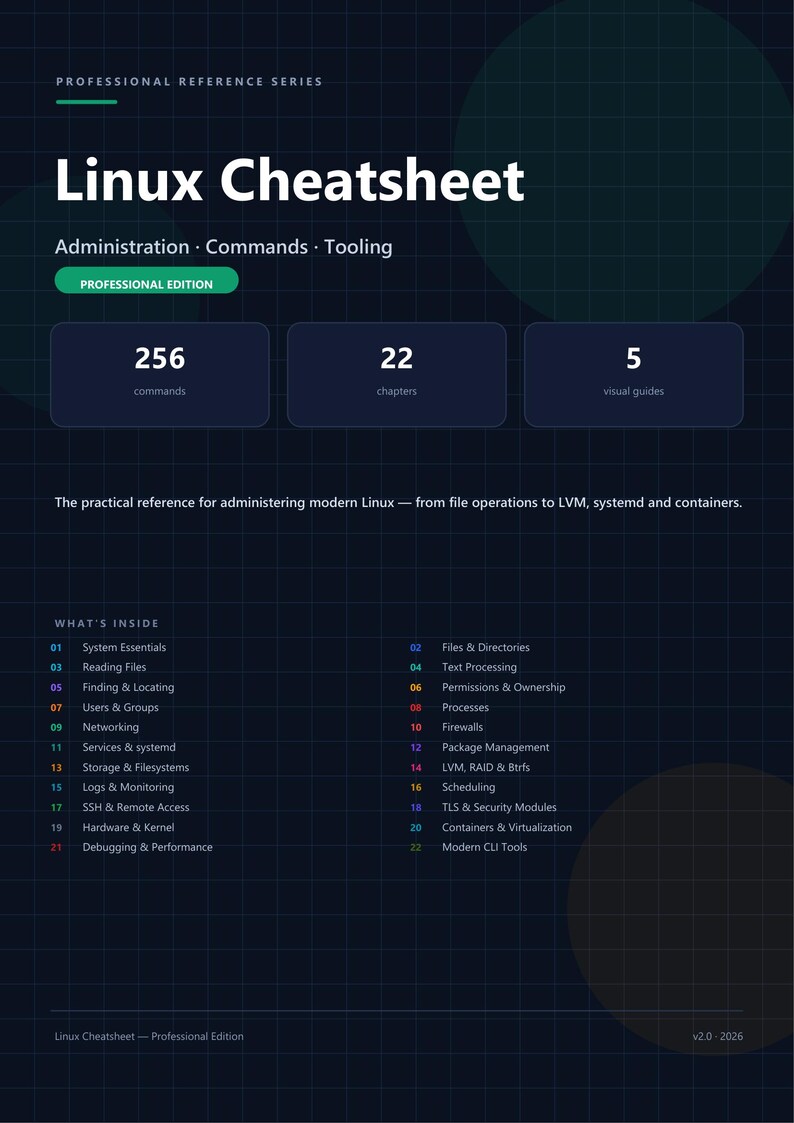Click the practical reference description sentence

398,503
